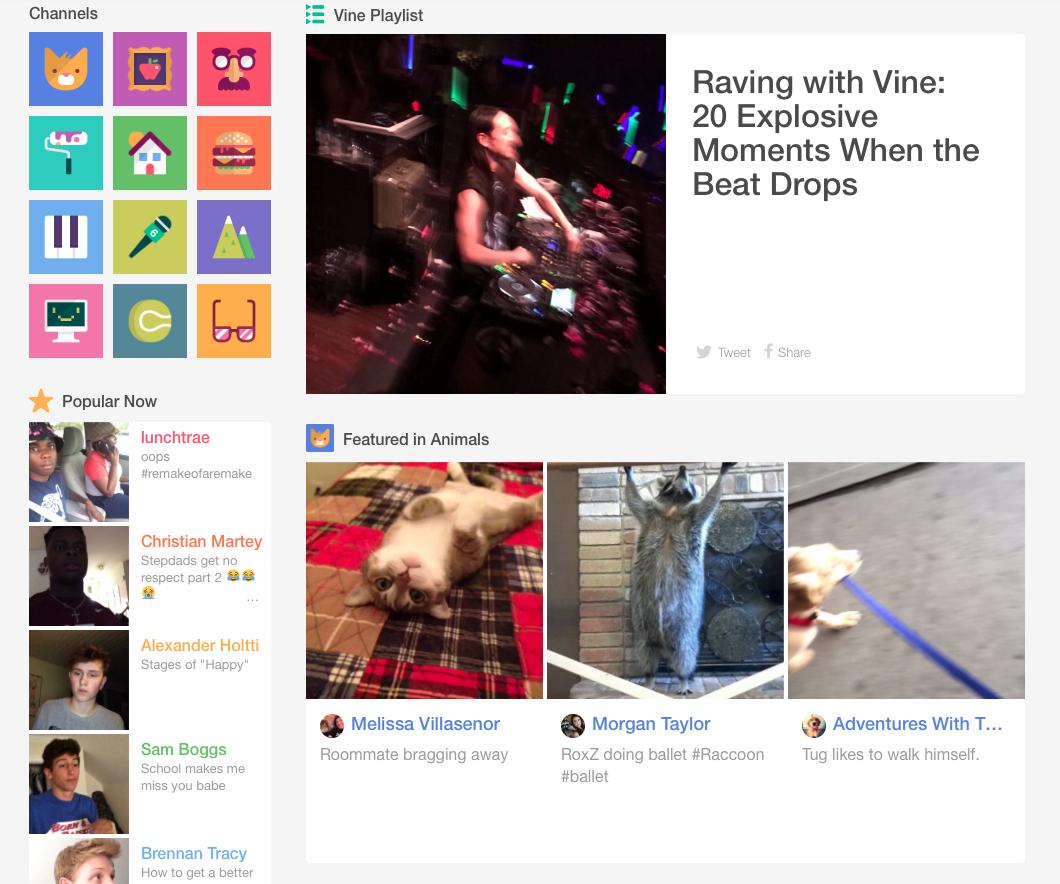Open the tennis ball Sports channel

[150, 321]
